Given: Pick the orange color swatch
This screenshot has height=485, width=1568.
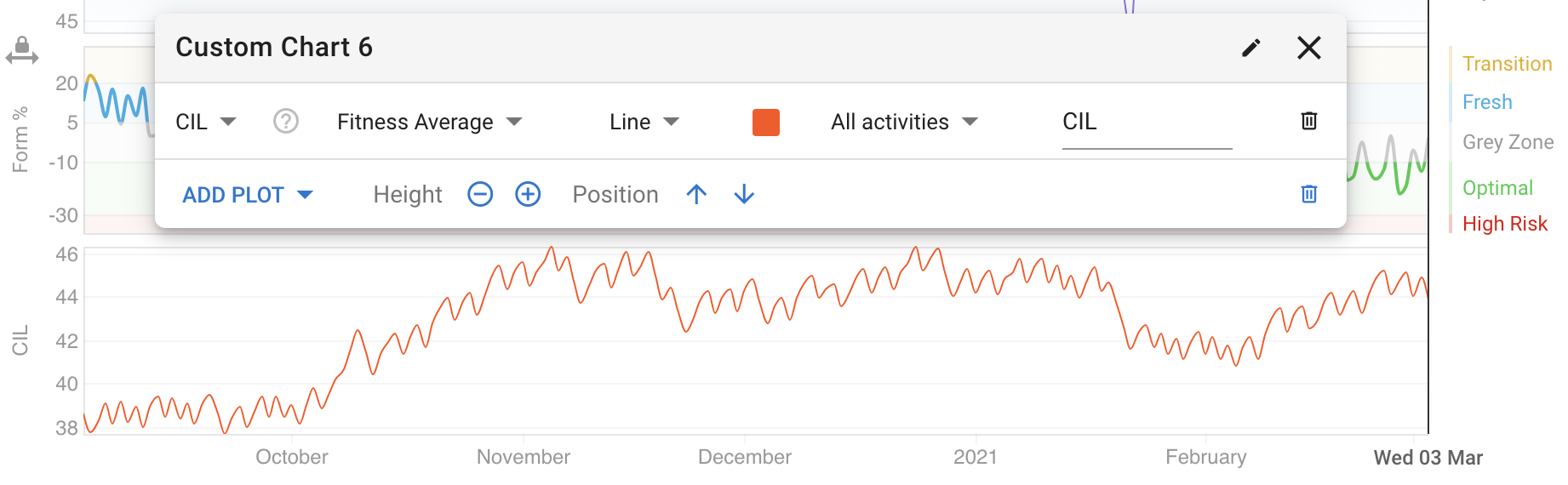Looking at the screenshot, I should tap(766, 122).
